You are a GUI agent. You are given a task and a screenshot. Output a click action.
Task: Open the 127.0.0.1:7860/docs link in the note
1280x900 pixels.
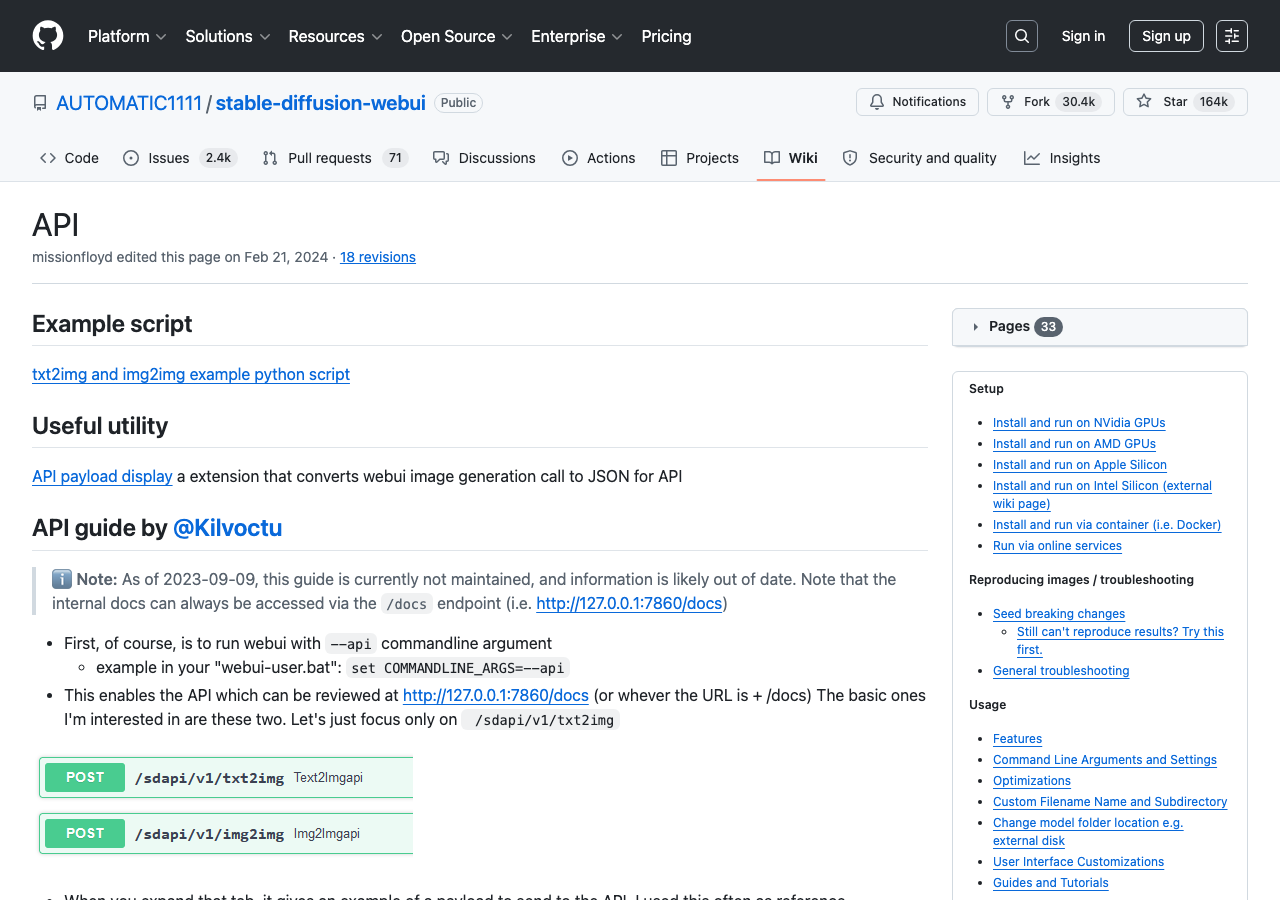[x=629, y=603]
